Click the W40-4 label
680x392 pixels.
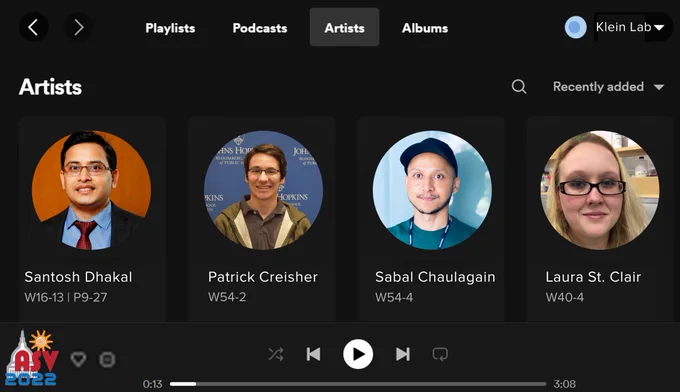(565, 297)
